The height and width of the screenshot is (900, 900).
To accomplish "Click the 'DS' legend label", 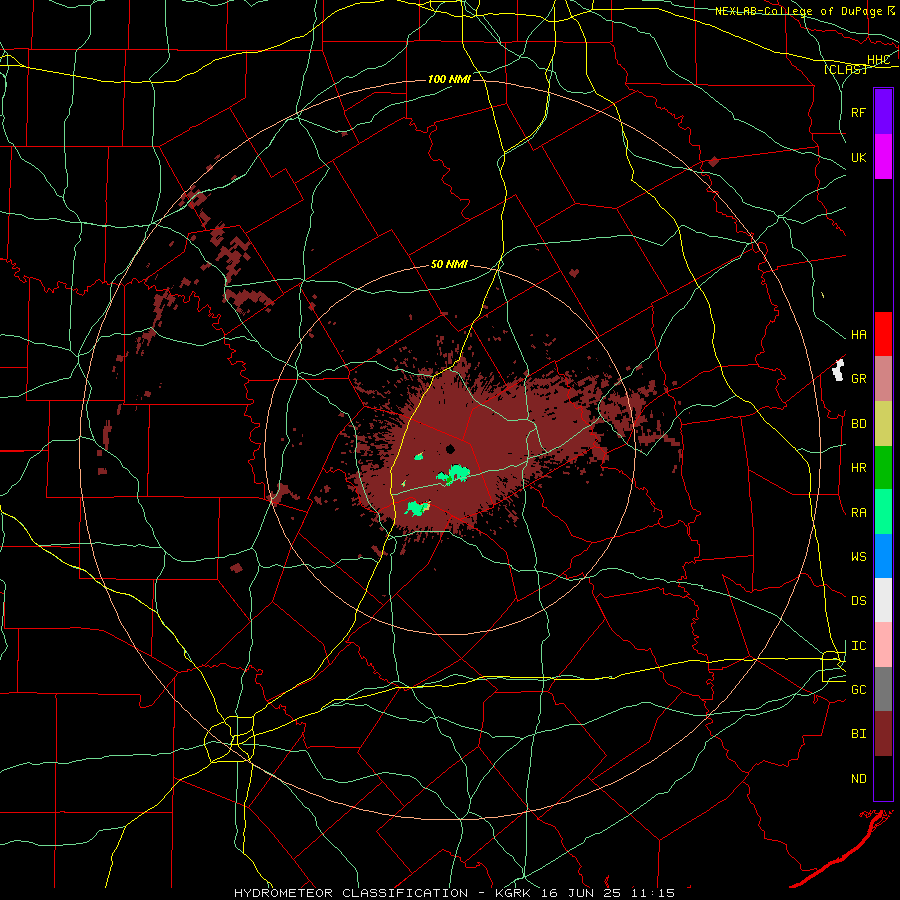I will (x=859, y=601).
